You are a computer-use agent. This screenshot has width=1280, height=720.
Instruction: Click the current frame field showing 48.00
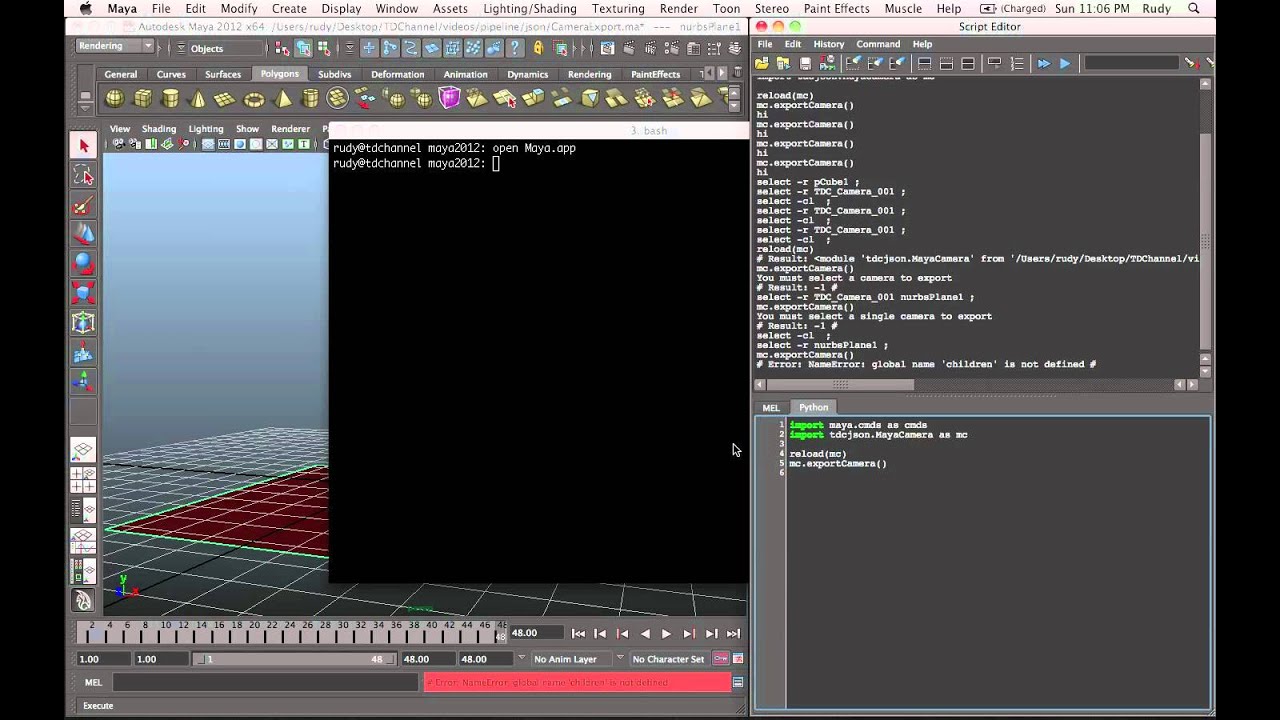[535, 633]
